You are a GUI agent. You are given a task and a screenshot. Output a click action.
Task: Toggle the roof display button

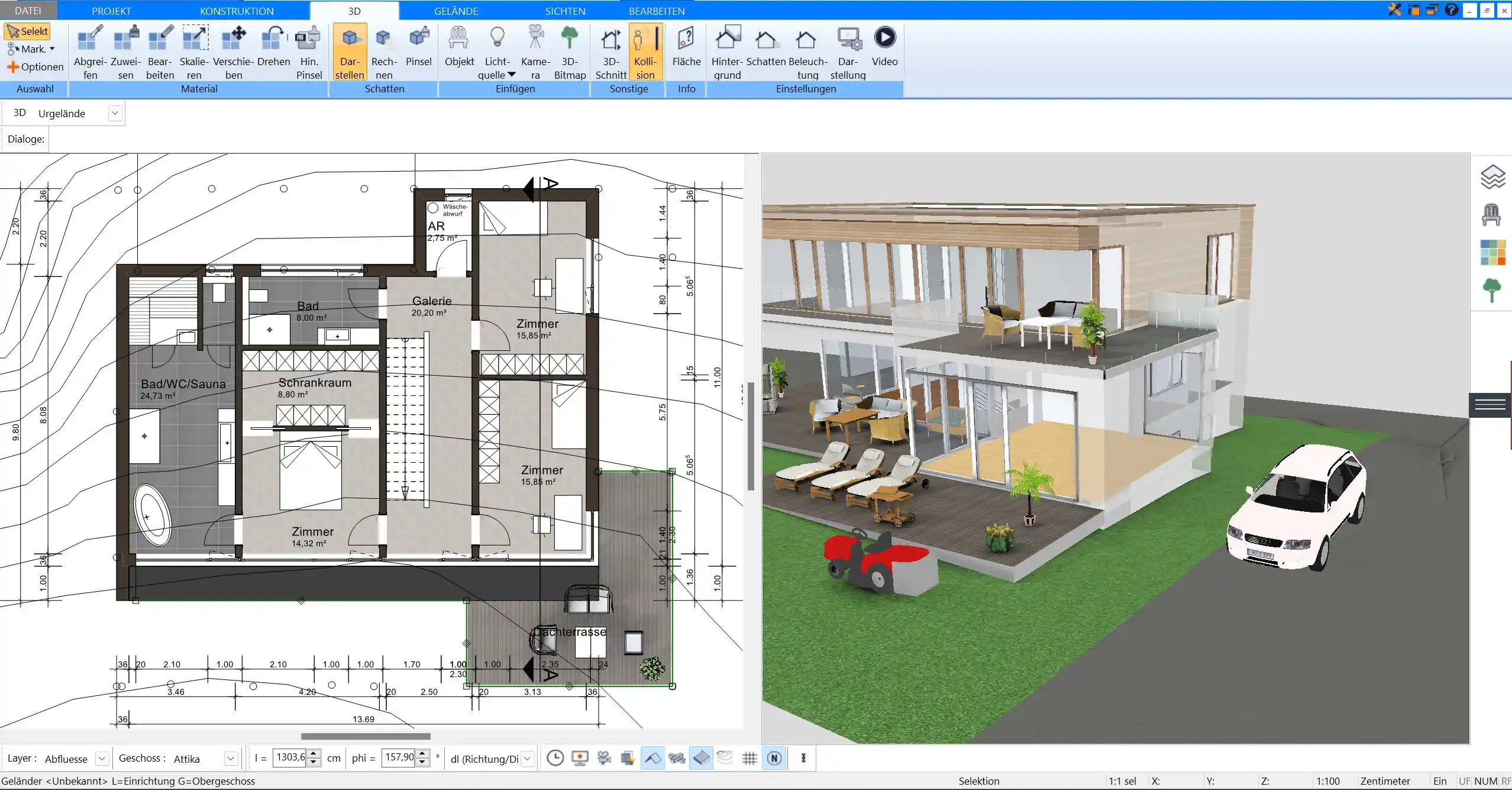click(x=652, y=758)
